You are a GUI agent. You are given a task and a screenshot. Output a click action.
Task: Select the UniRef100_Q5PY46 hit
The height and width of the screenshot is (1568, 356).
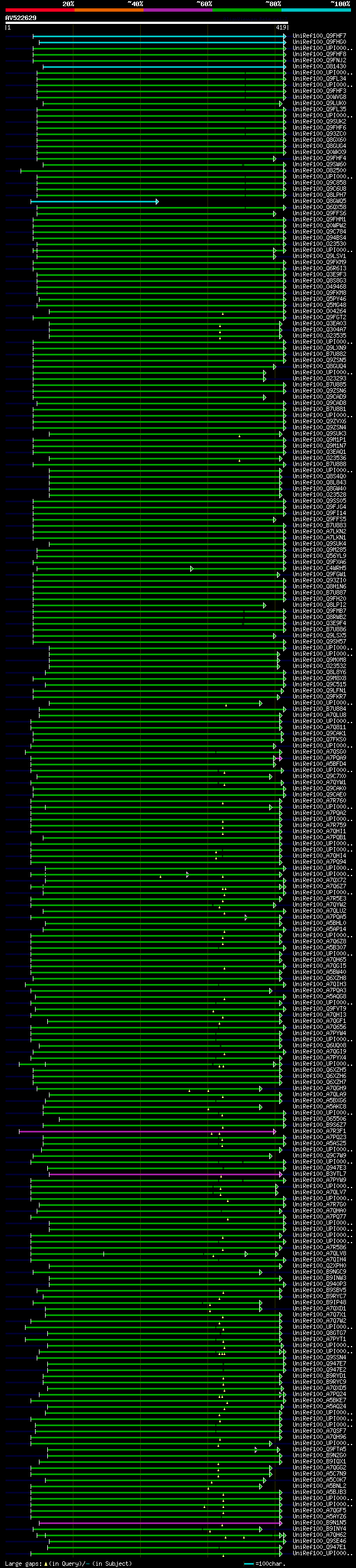click(x=319, y=299)
